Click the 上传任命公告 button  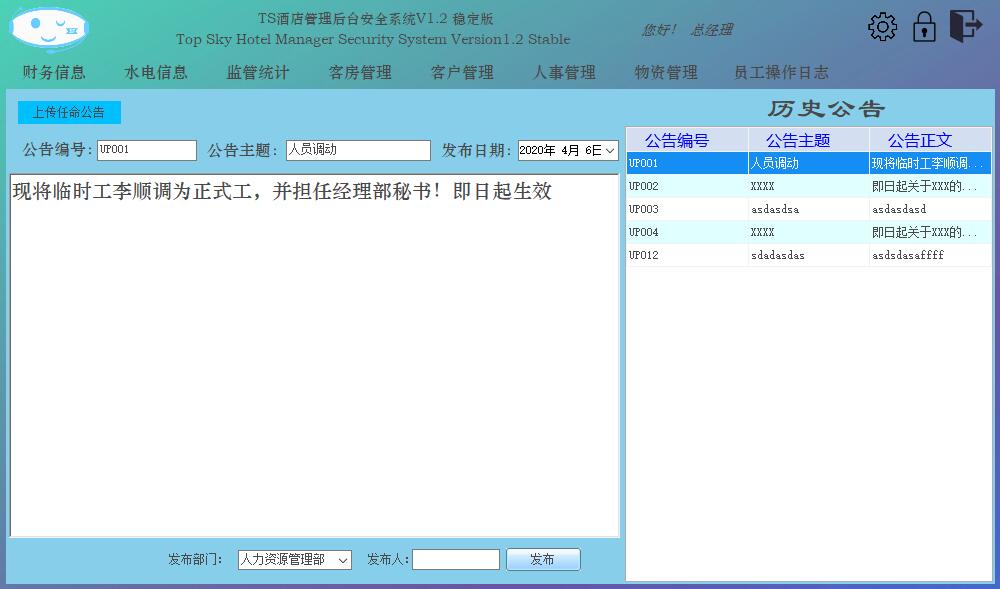[69, 112]
